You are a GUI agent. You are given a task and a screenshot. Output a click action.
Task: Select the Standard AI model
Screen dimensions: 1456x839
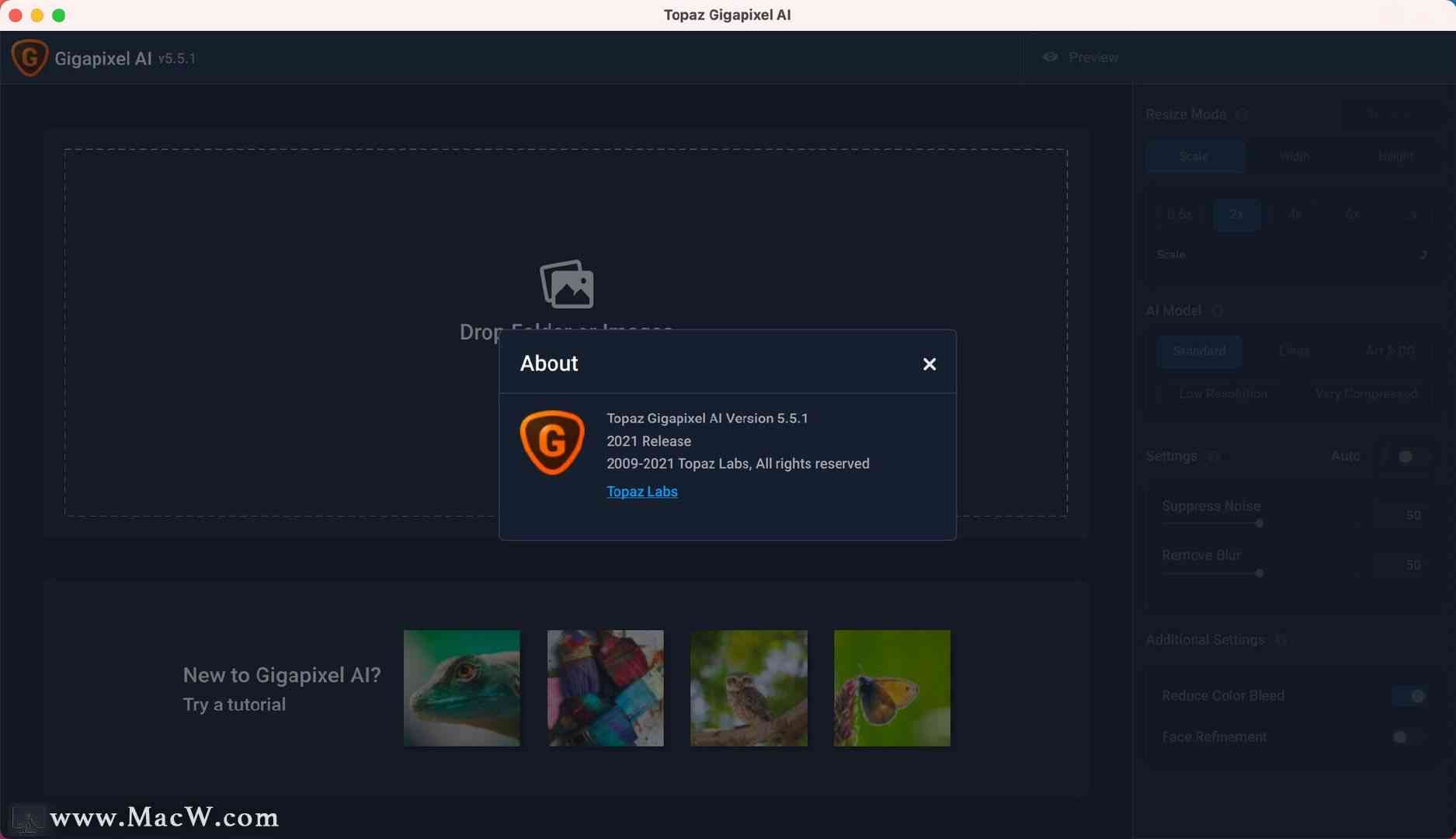1199,351
